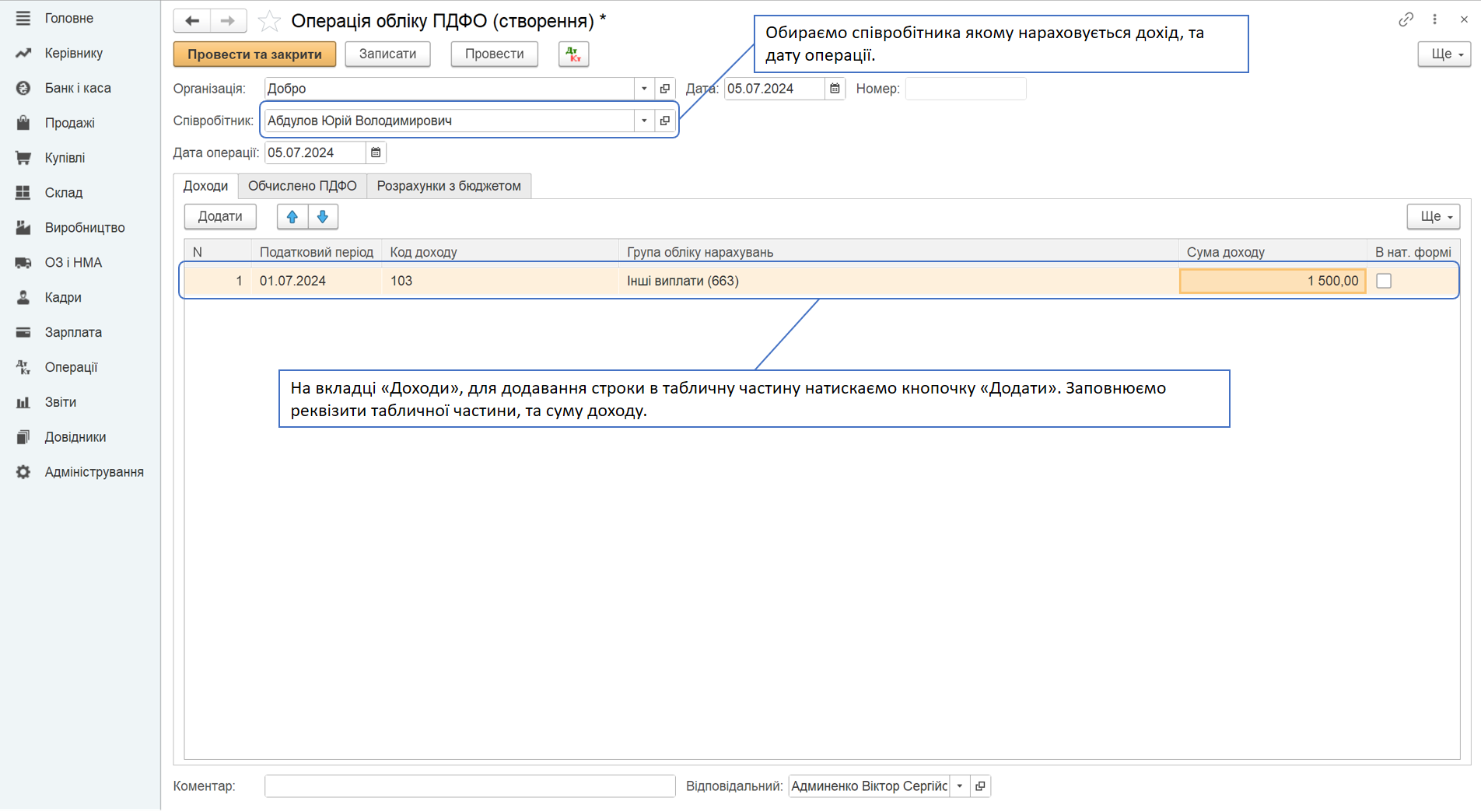Go back with the left arrow button
The width and height of the screenshot is (1481, 812).
pyautogui.click(x=192, y=20)
